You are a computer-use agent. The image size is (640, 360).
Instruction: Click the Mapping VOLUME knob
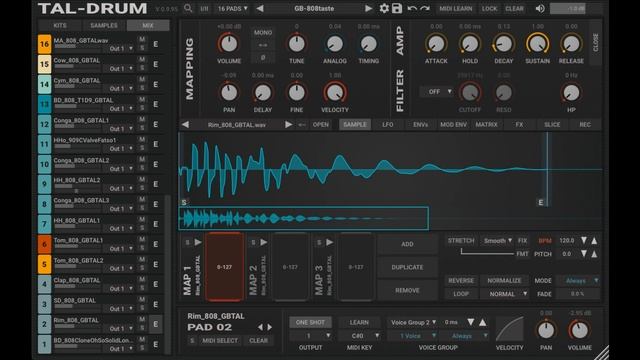pyautogui.click(x=229, y=44)
